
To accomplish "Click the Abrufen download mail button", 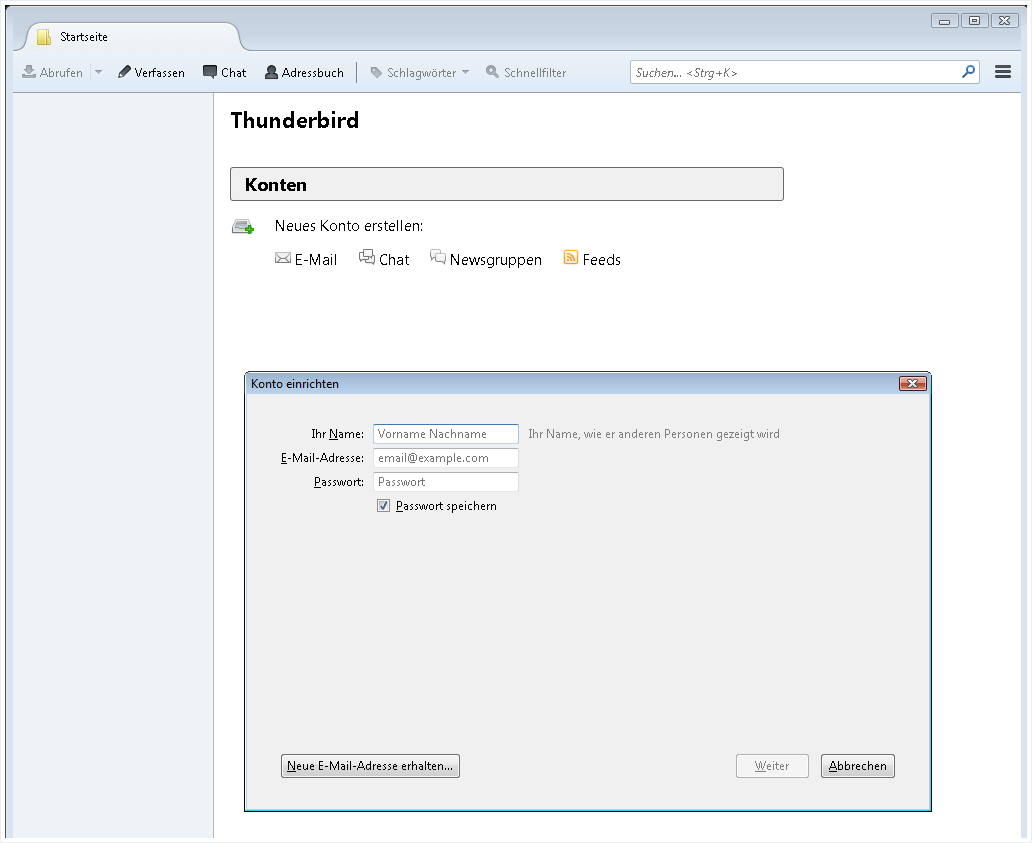I will click(53, 72).
